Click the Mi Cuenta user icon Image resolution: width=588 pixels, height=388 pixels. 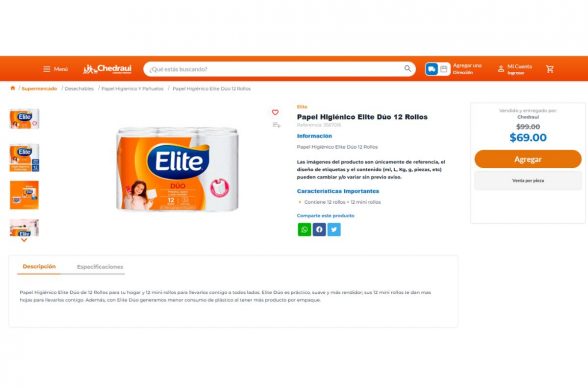(x=501, y=69)
